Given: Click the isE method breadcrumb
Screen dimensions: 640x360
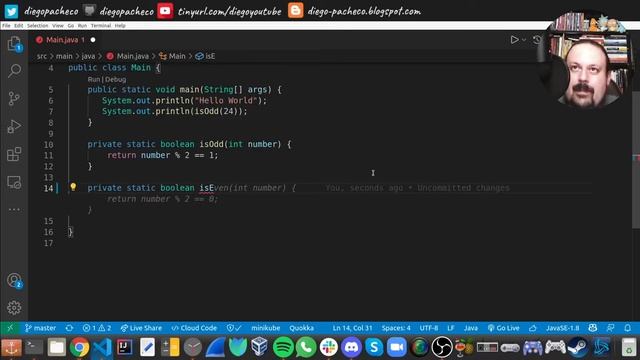Looking at the screenshot, I should tap(205, 56).
